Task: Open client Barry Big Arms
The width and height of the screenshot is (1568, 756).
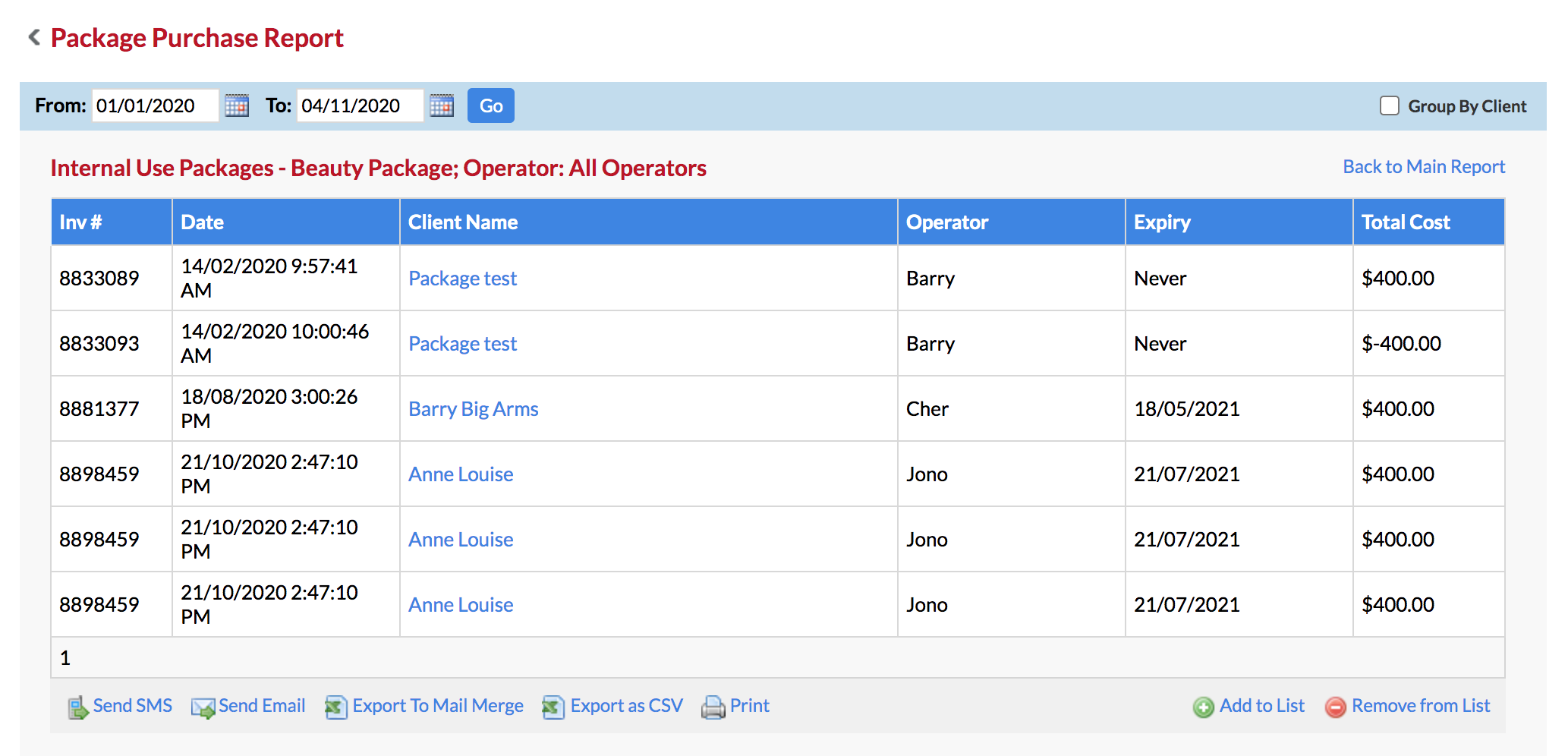Action: tap(474, 409)
